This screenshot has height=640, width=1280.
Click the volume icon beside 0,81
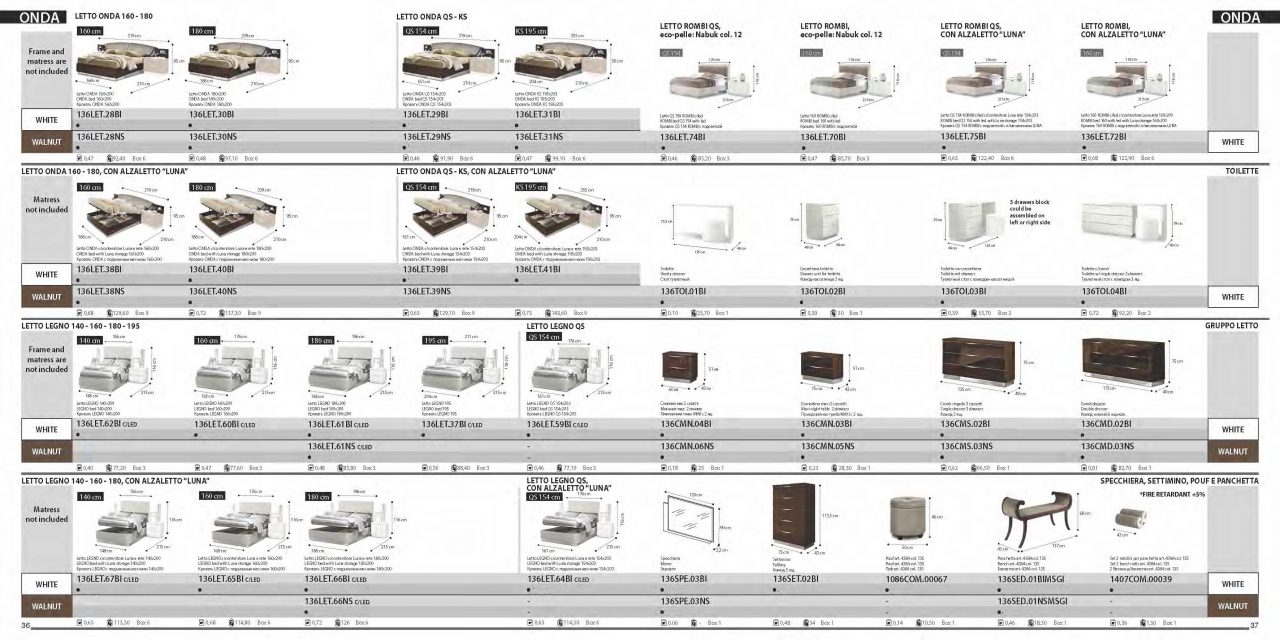click(x=1085, y=467)
